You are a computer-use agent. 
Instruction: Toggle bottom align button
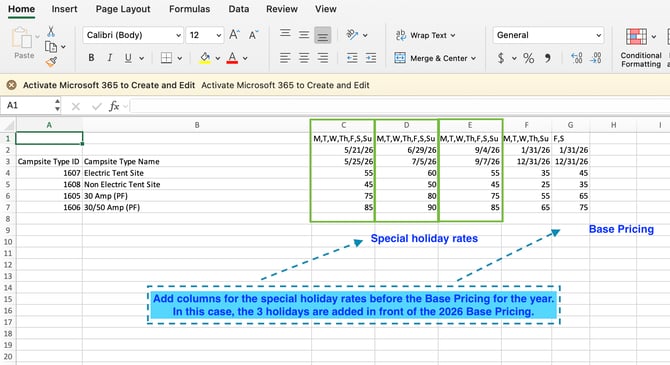(323, 35)
